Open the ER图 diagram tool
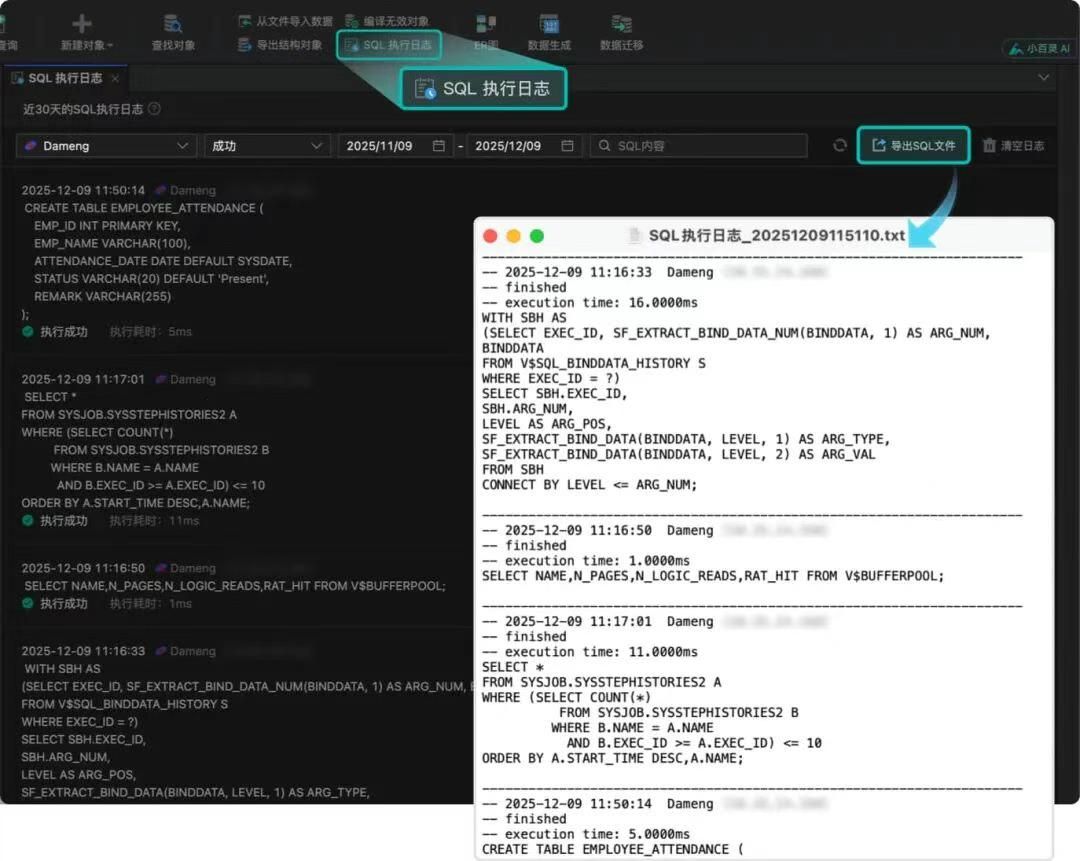 [486, 33]
